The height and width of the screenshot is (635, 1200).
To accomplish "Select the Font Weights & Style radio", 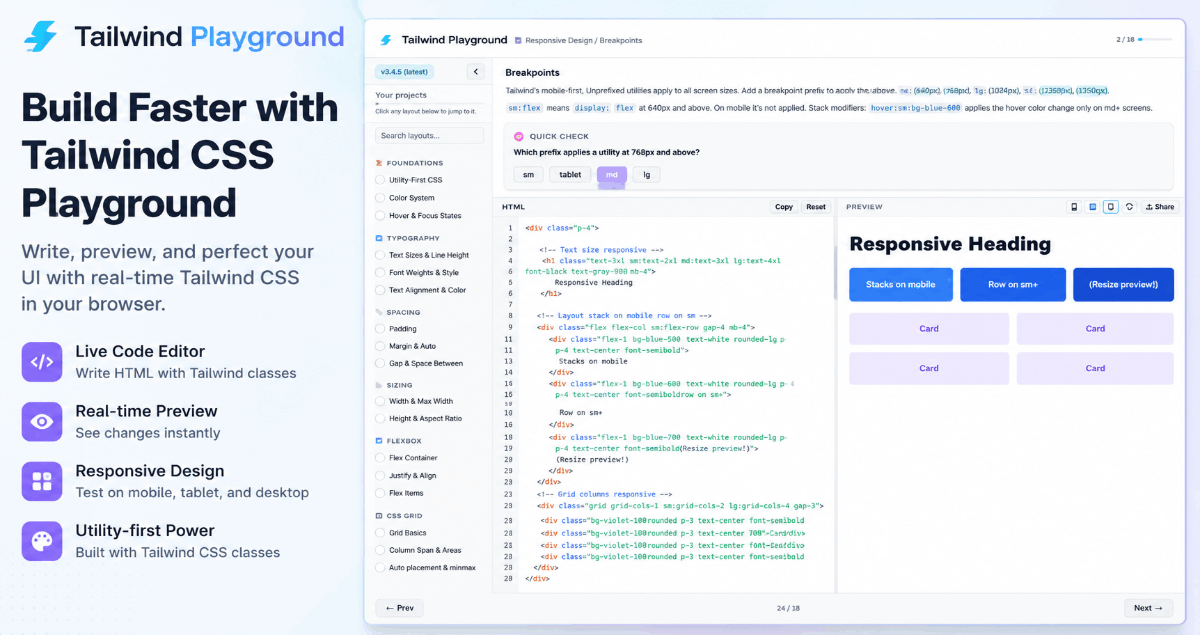I will tap(380, 272).
